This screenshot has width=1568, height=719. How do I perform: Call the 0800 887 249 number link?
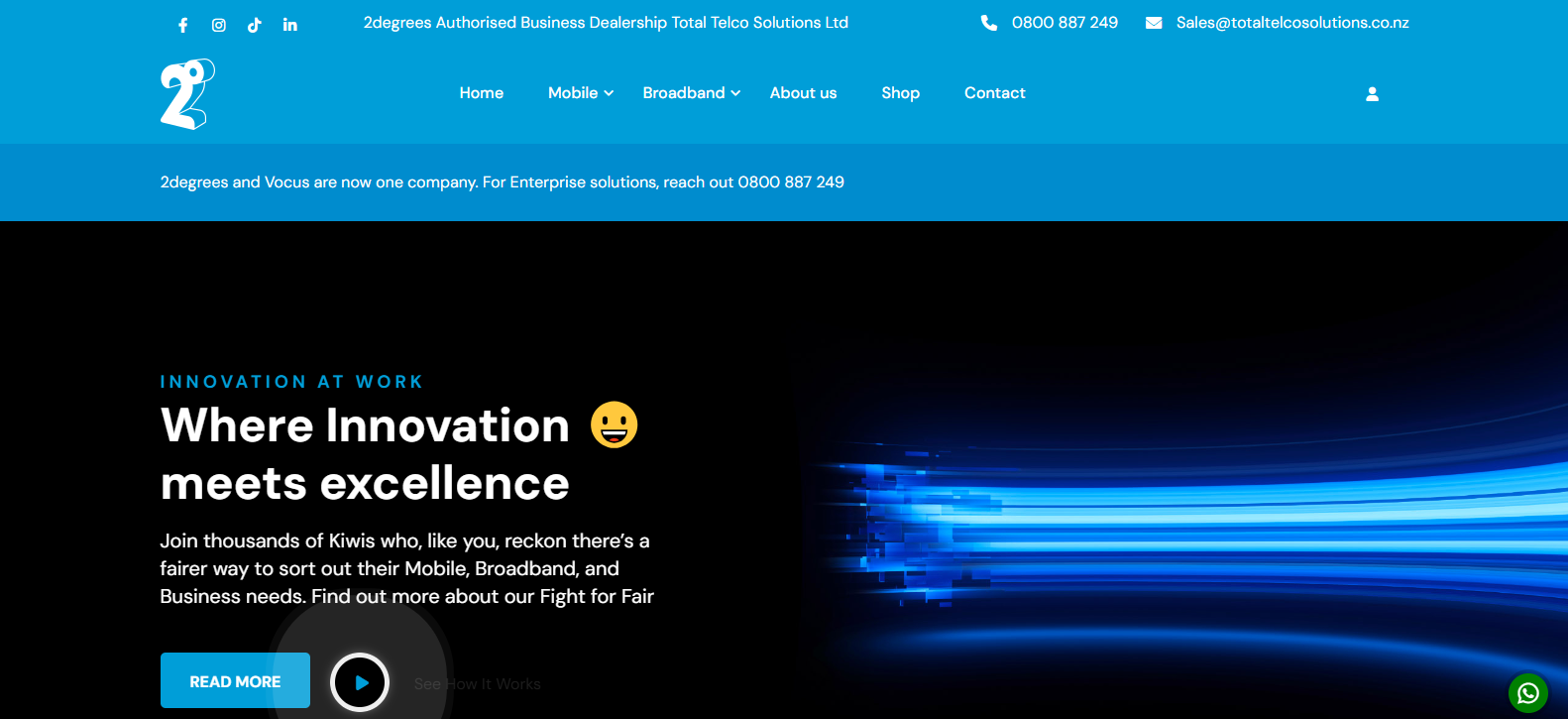click(1064, 23)
